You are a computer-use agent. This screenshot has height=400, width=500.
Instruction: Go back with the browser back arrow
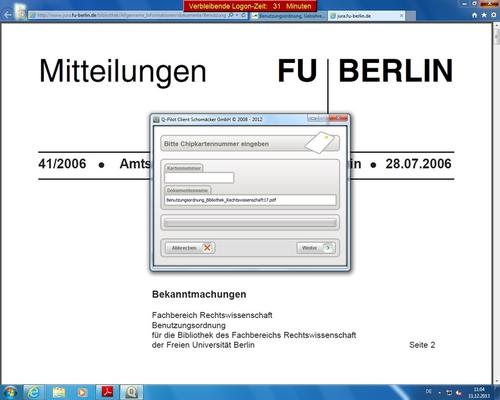coord(8,15)
